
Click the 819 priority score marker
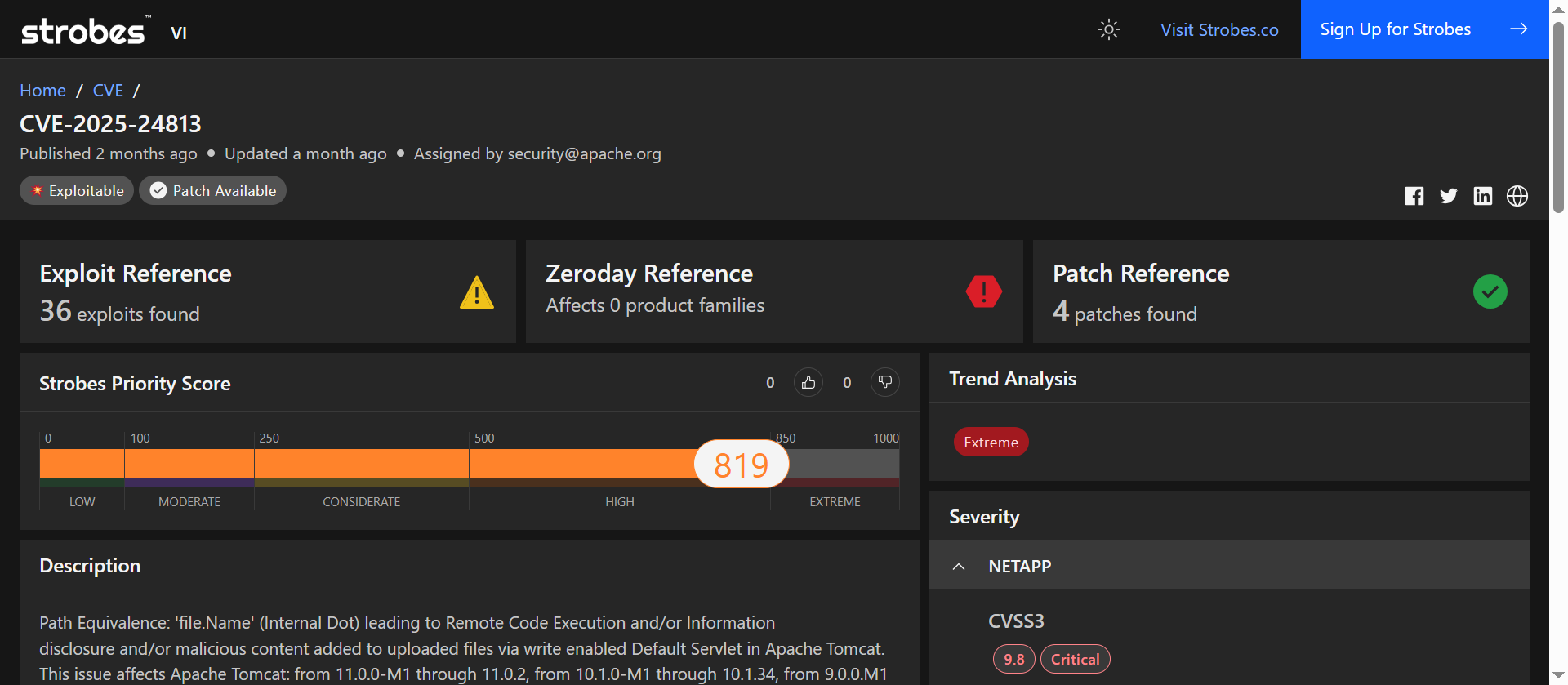[742, 465]
